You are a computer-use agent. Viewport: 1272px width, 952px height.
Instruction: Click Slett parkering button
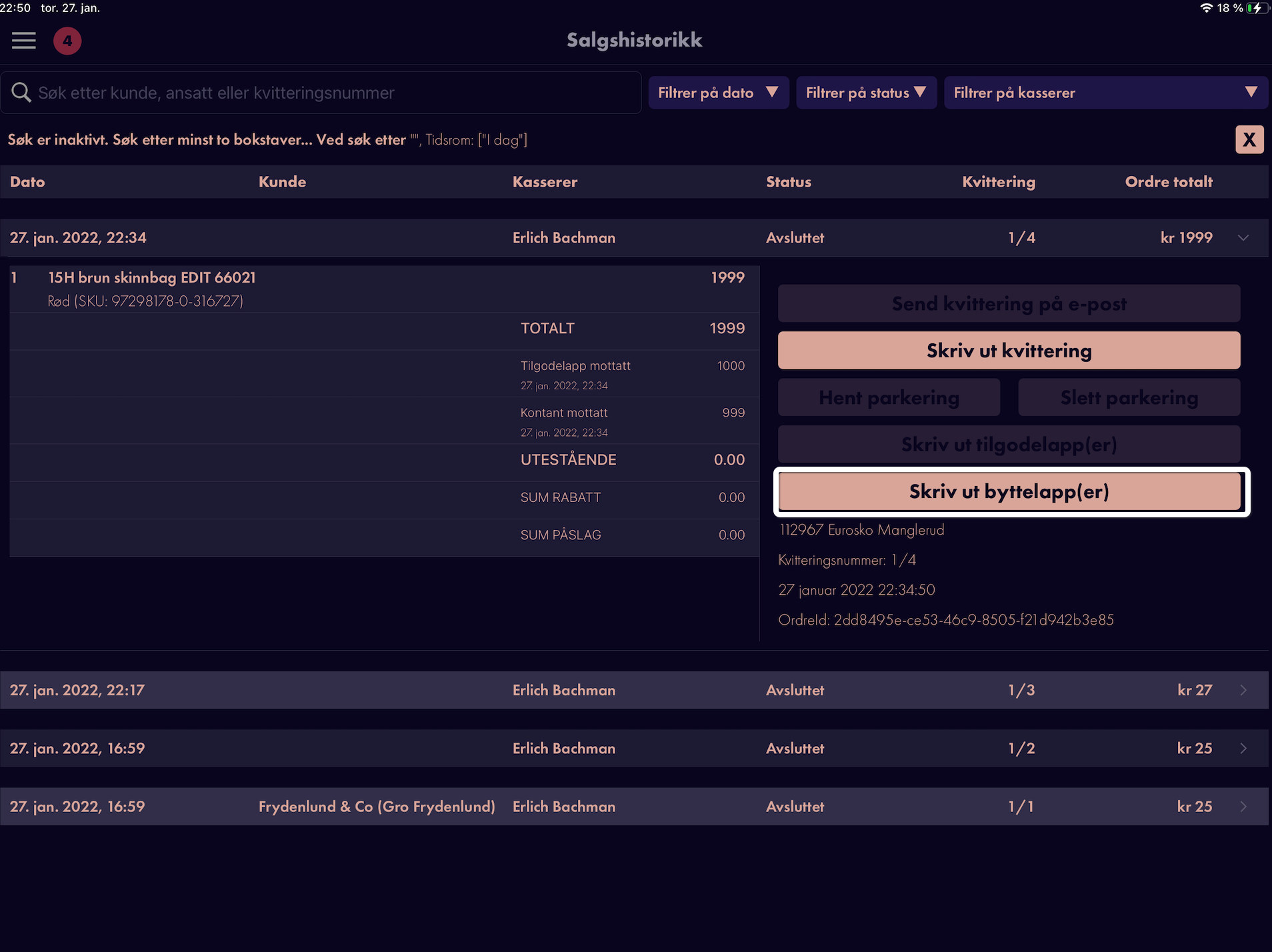(x=1129, y=397)
